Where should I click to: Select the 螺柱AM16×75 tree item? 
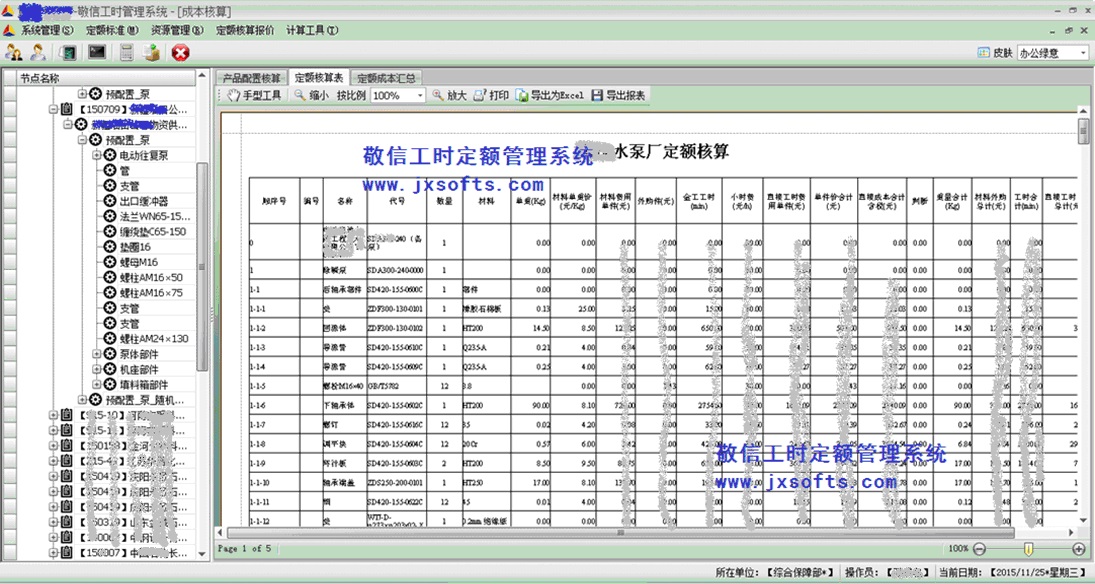point(151,293)
